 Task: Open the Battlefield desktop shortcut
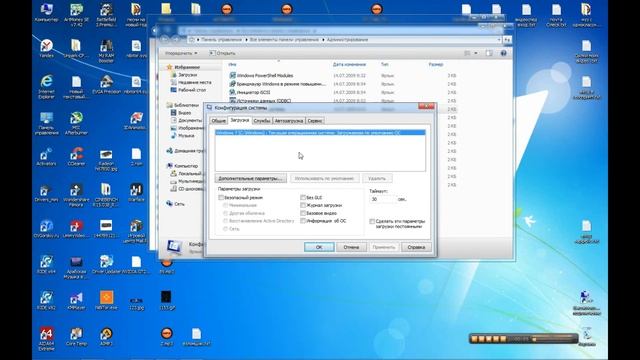coord(106,15)
